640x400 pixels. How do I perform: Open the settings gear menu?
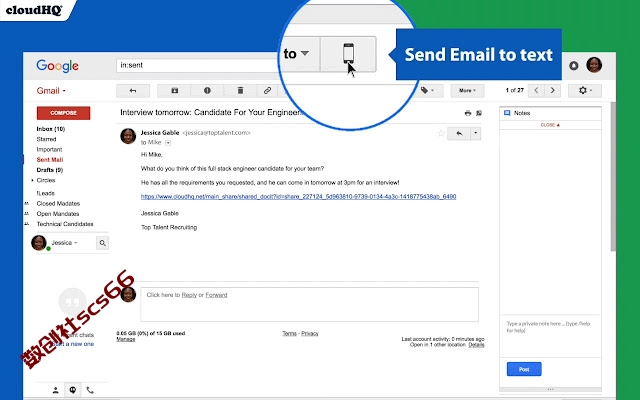585,91
